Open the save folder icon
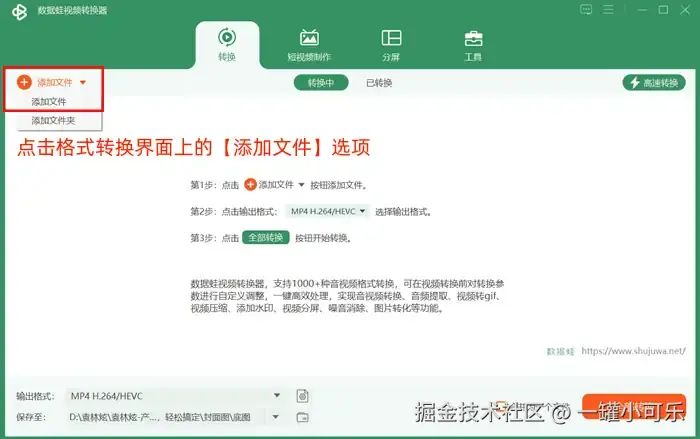Image resolution: width=700 pixels, height=439 pixels. pos(302,417)
